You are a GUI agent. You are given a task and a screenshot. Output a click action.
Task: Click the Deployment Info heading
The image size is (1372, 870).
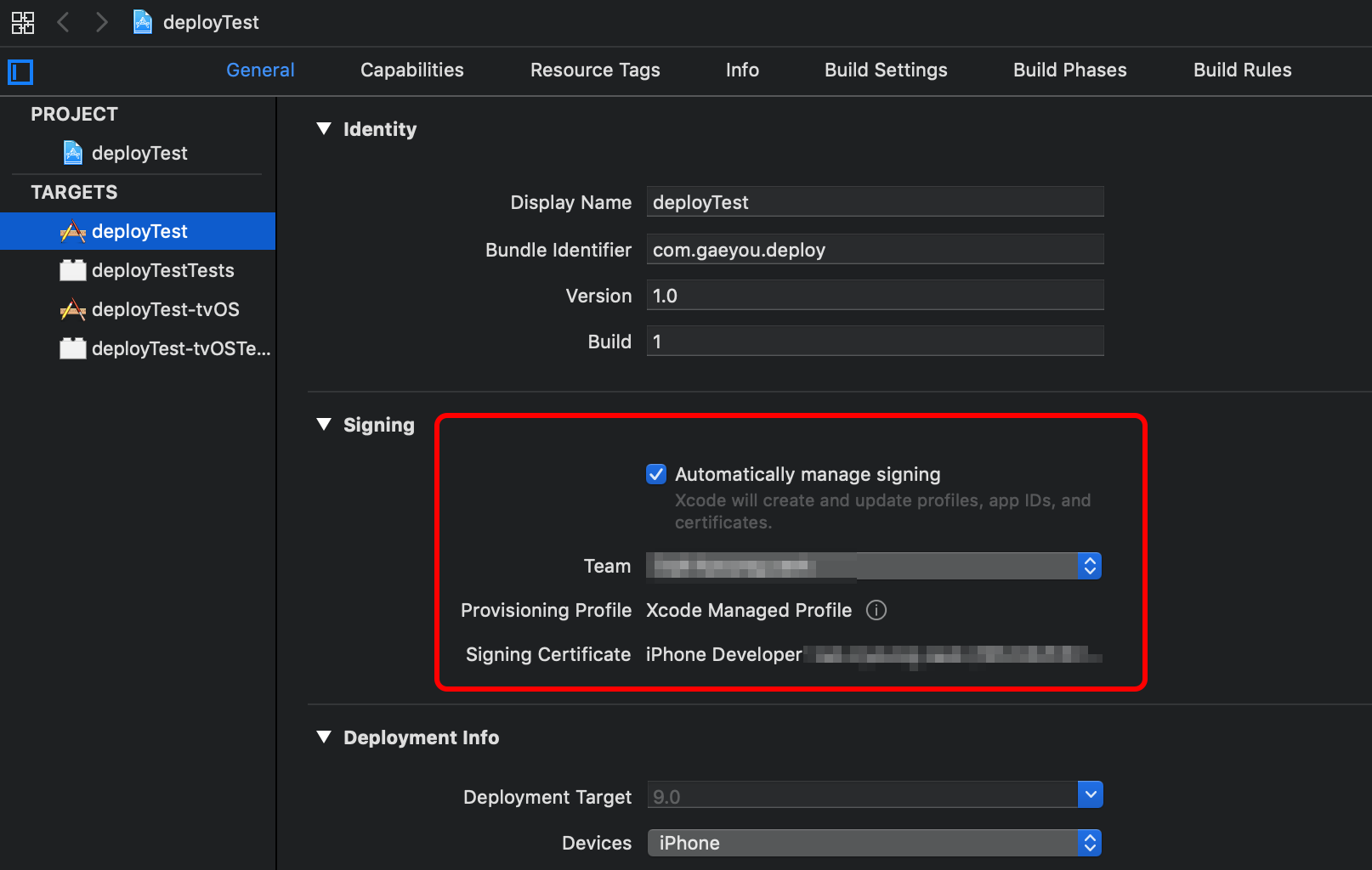pos(422,737)
